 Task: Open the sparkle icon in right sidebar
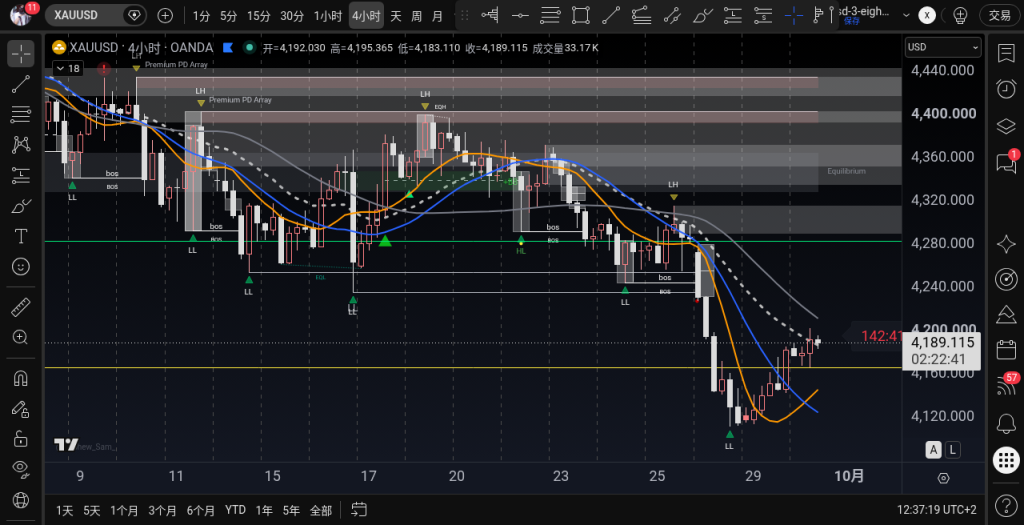pyautogui.click(x=1006, y=245)
